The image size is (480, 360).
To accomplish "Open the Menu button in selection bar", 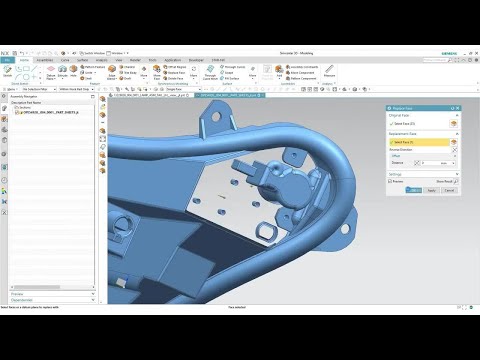I will point(11,89).
